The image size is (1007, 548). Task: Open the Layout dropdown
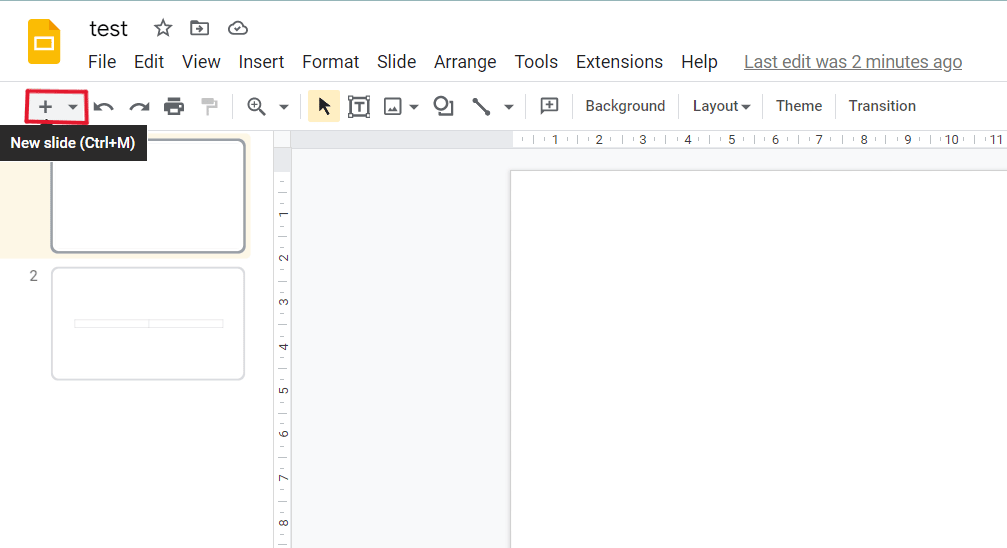[x=721, y=106]
